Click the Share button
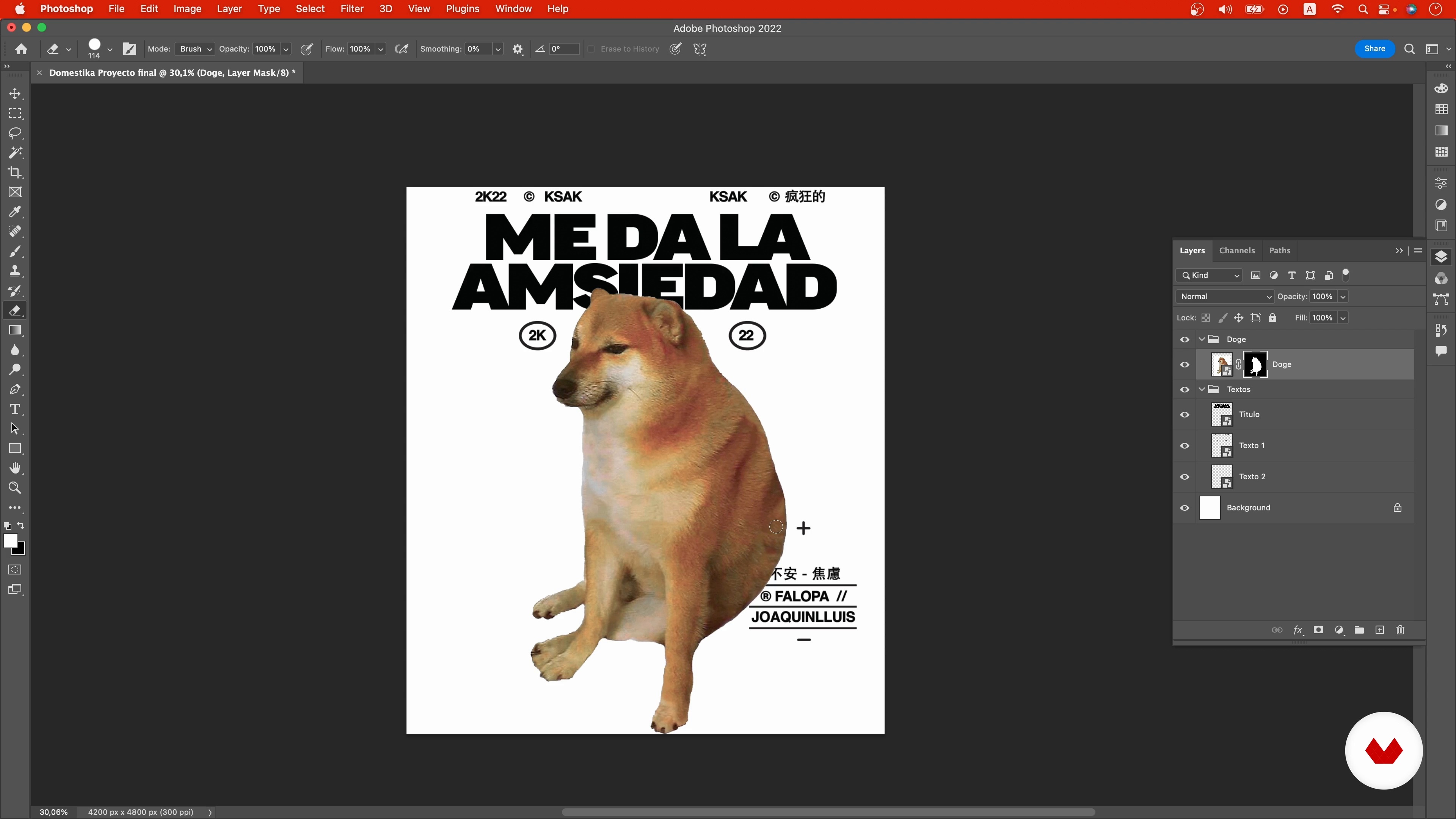This screenshot has height=819, width=1456. (1374, 49)
